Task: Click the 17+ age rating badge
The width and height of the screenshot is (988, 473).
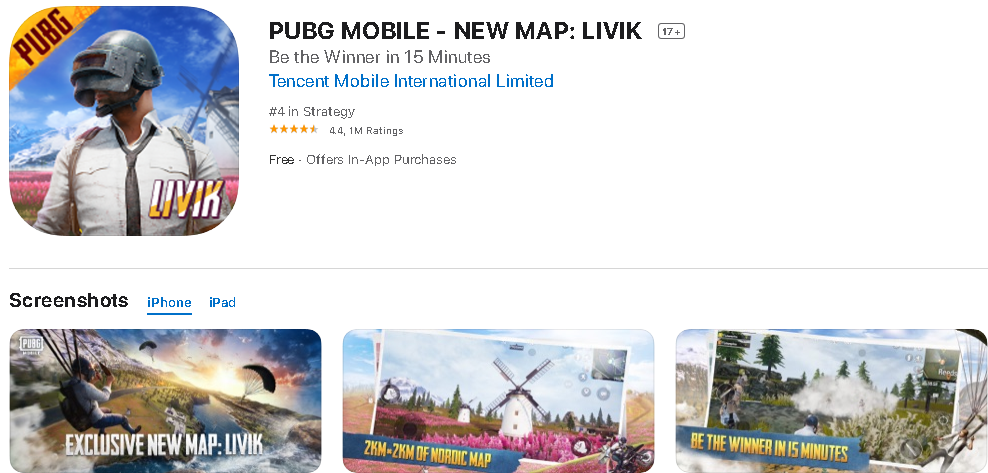Action: (x=671, y=31)
